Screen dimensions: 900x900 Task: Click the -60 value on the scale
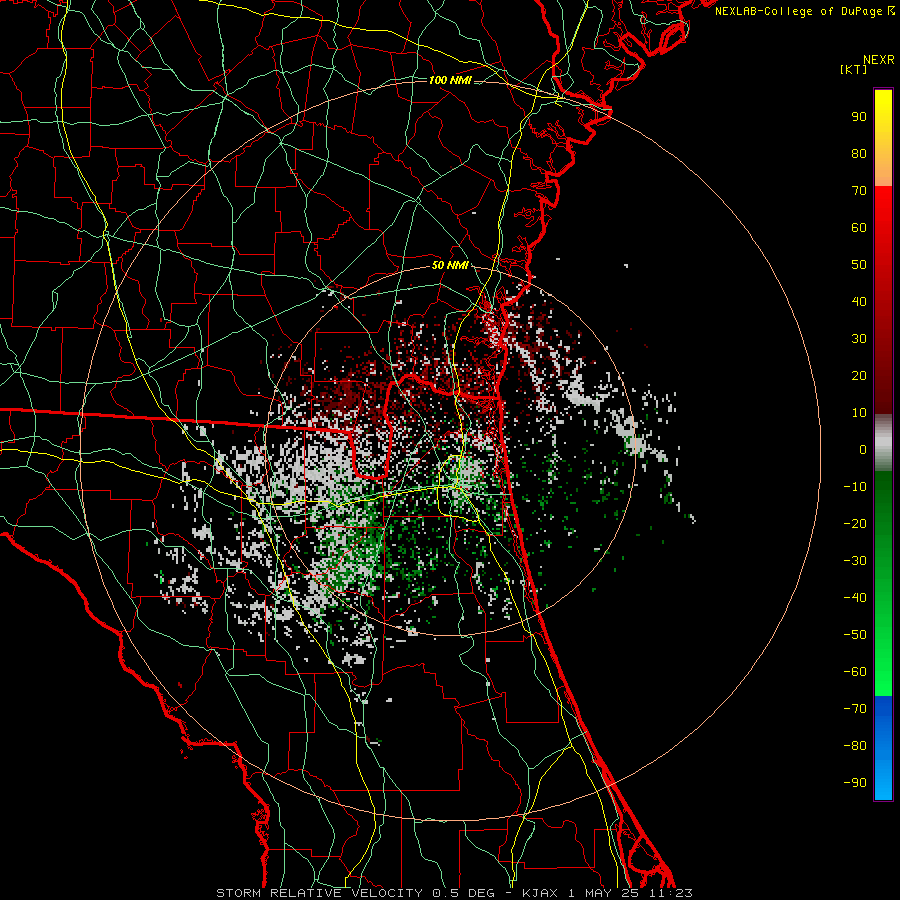click(x=855, y=672)
